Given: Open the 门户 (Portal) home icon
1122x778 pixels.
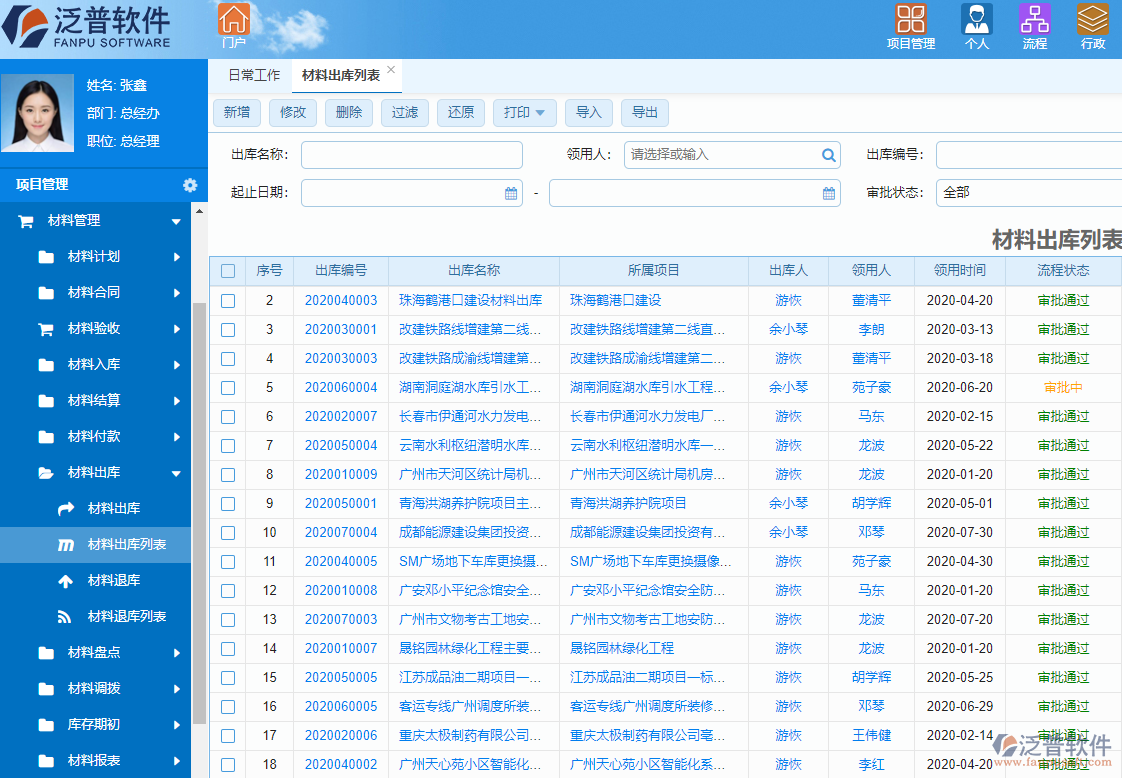Looking at the screenshot, I should 235,20.
